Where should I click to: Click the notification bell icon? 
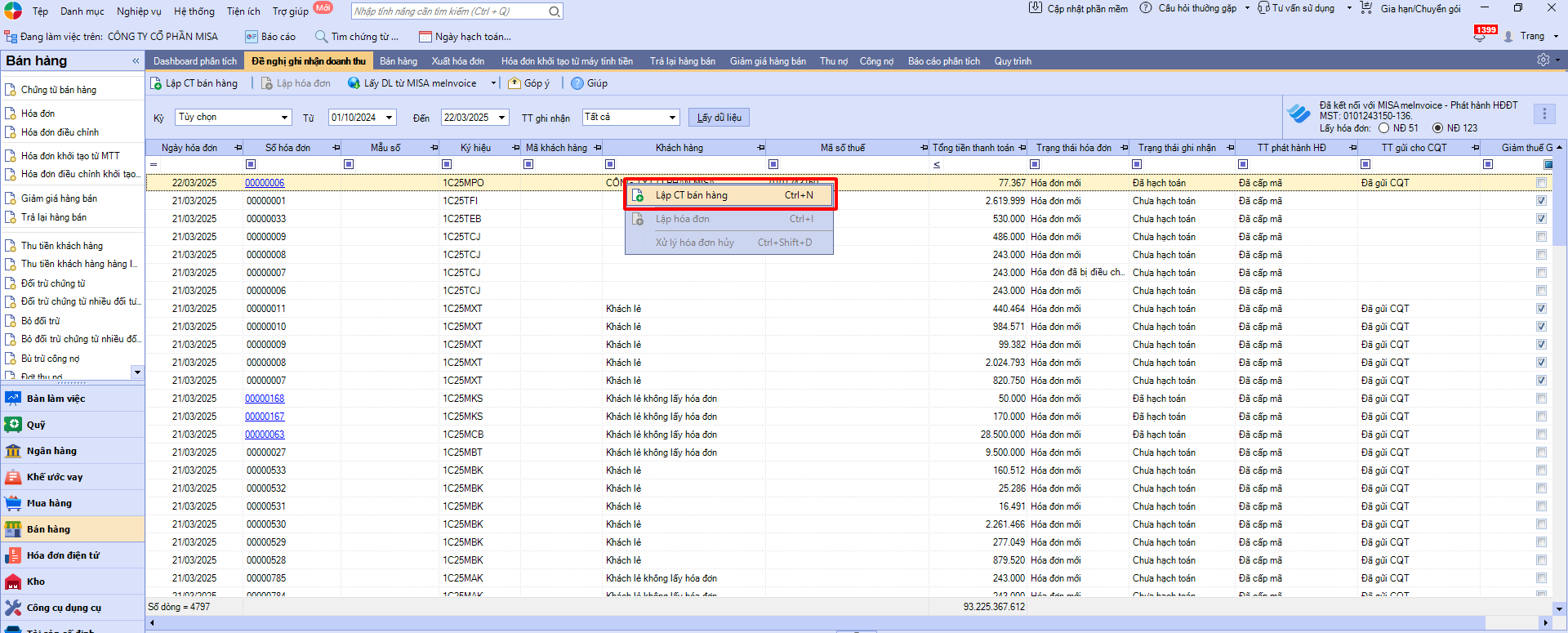pos(1480,37)
